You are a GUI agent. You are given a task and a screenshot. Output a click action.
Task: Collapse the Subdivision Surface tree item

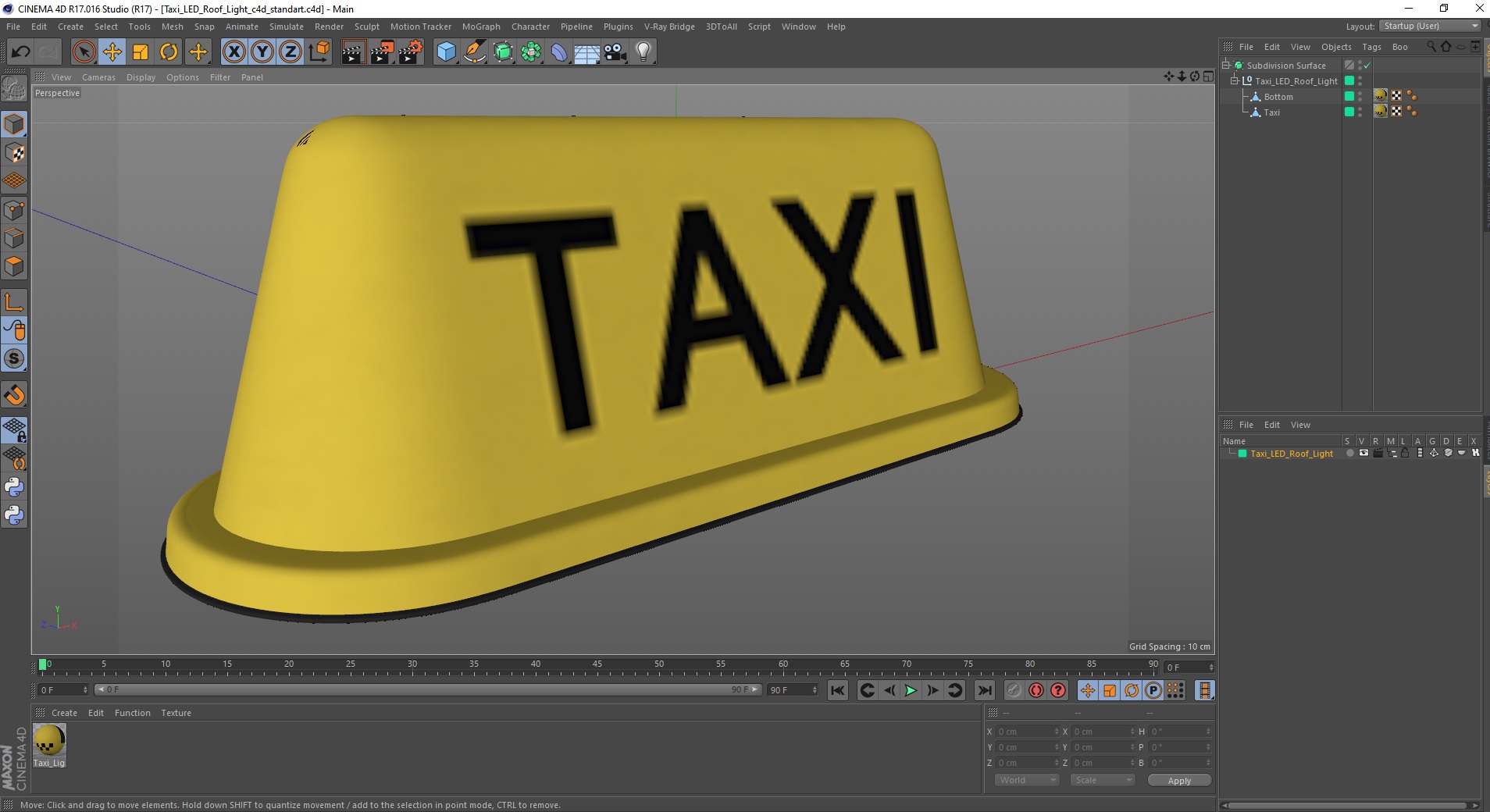[x=1227, y=66]
